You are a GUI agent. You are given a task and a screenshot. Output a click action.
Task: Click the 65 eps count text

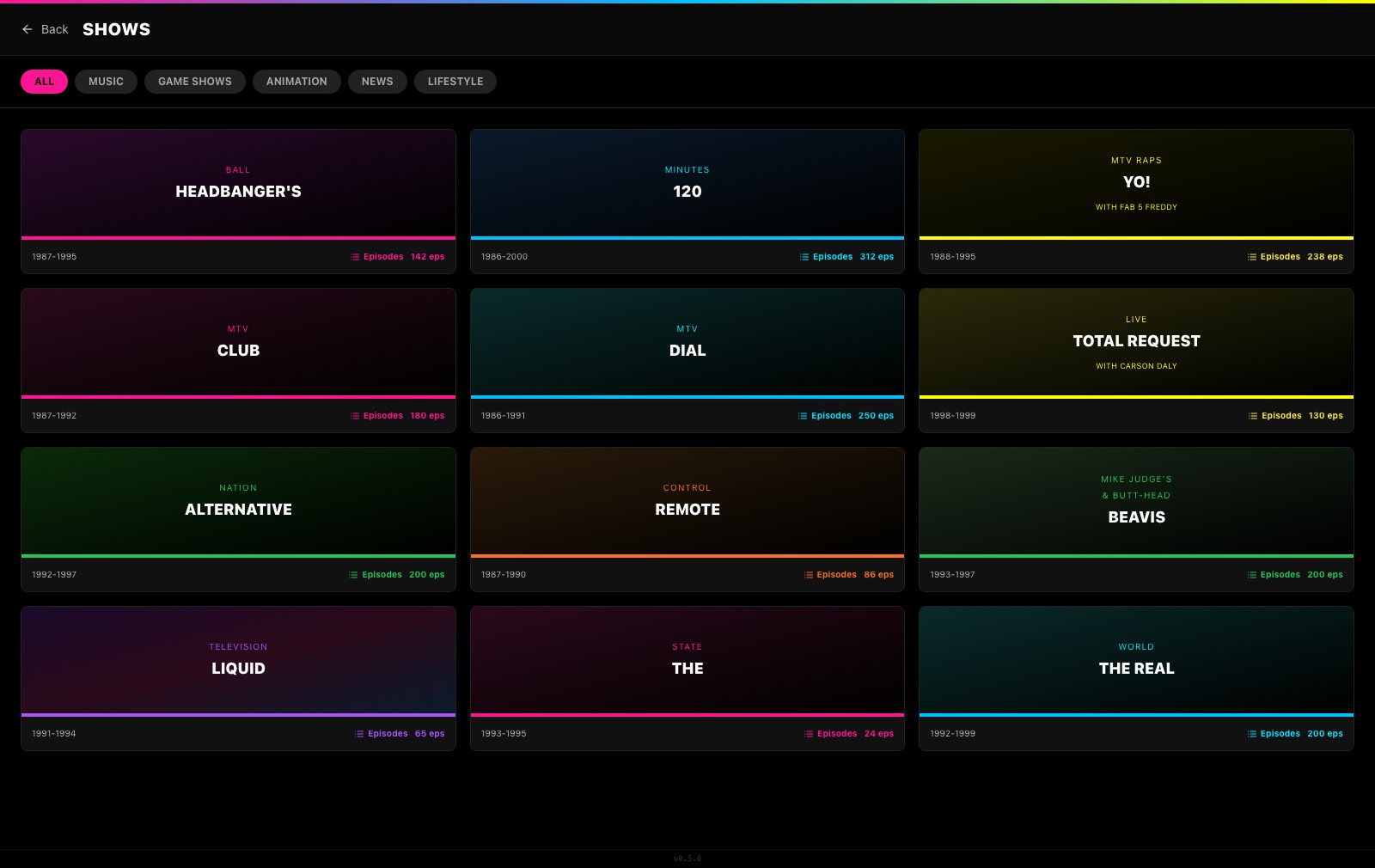(x=430, y=734)
